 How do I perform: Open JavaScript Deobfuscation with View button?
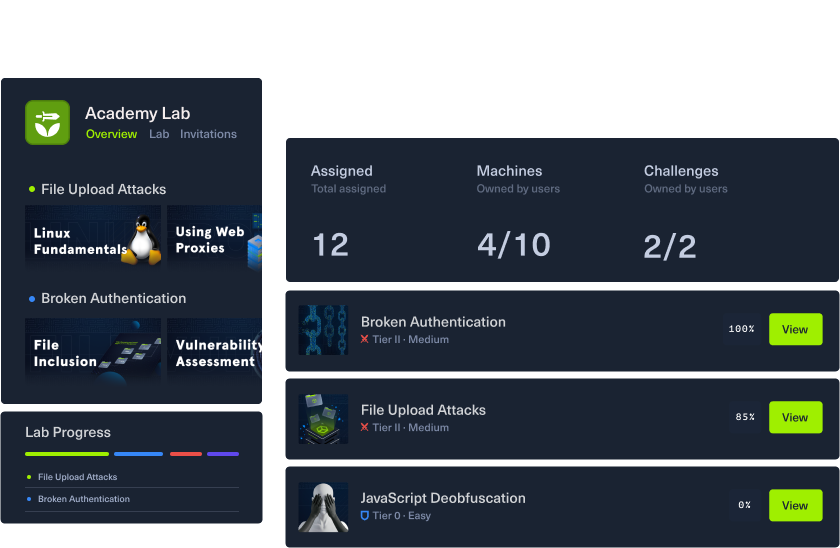(795, 505)
